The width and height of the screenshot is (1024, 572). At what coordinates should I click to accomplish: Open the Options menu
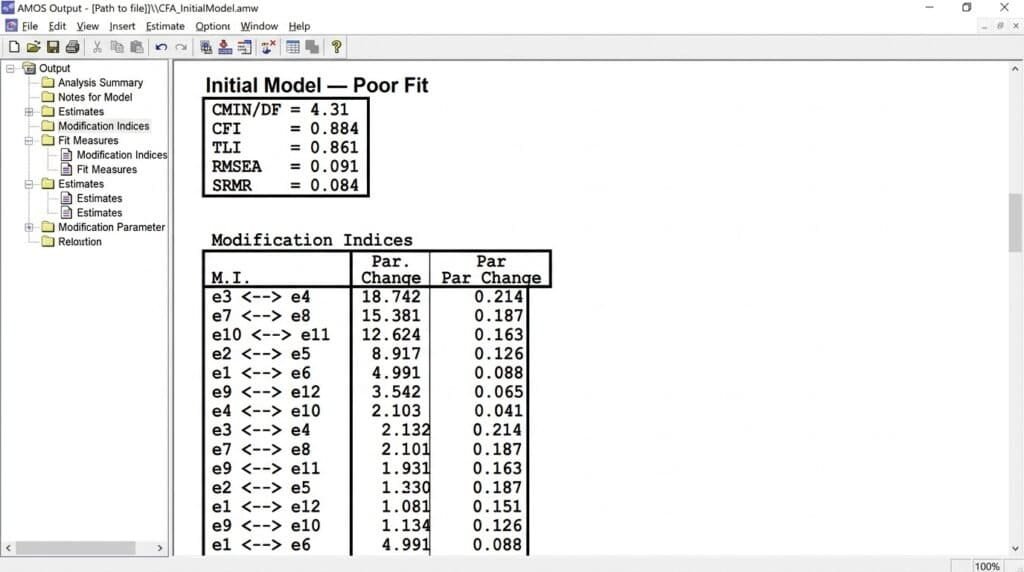tap(212, 26)
